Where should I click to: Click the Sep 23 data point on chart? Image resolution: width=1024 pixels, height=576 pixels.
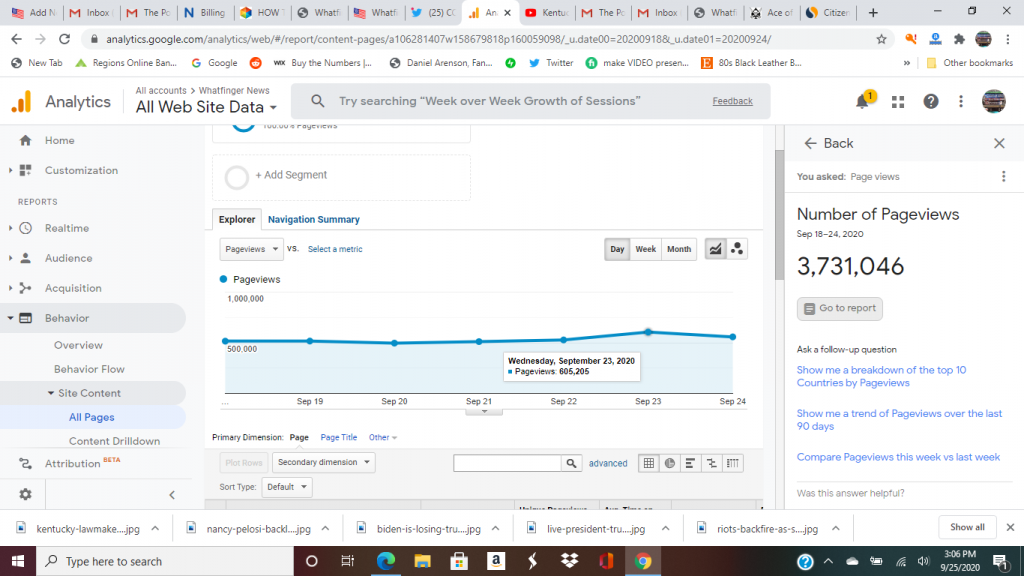648,332
